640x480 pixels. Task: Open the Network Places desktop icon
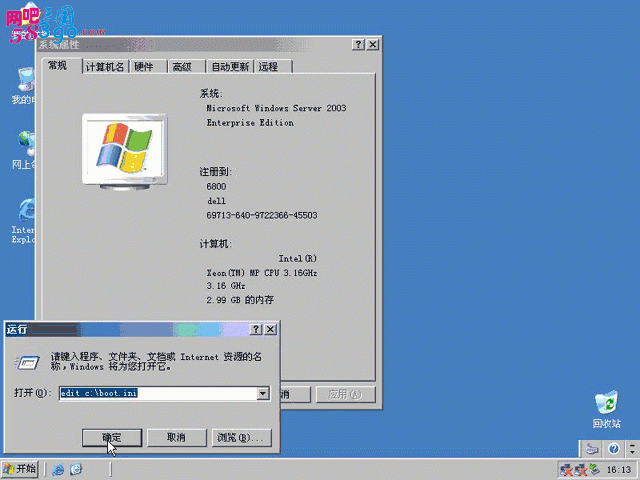[24, 150]
